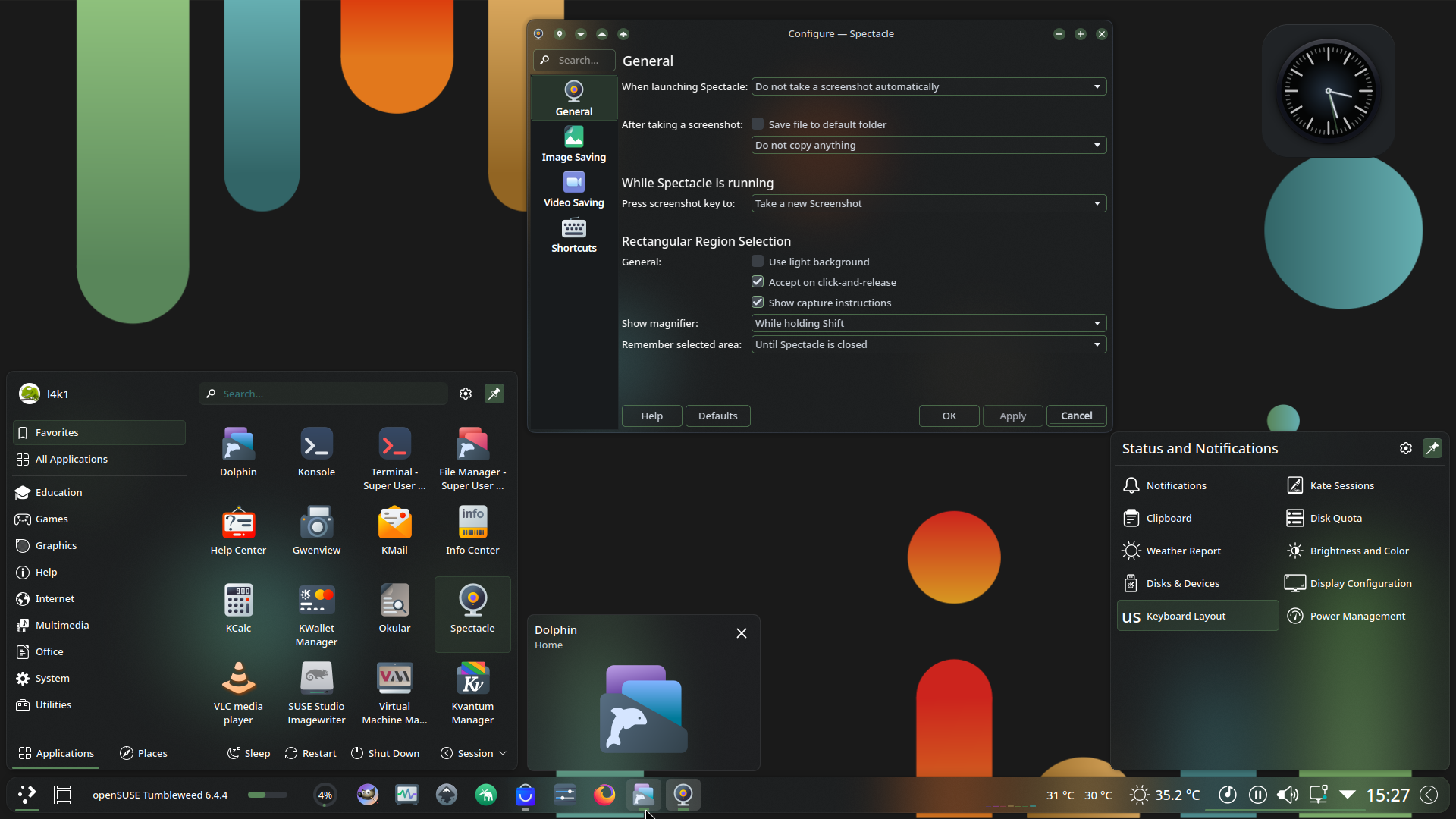Open the Do not copy anything dropdown
The width and height of the screenshot is (1456, 819).
(x=929, y=145)
